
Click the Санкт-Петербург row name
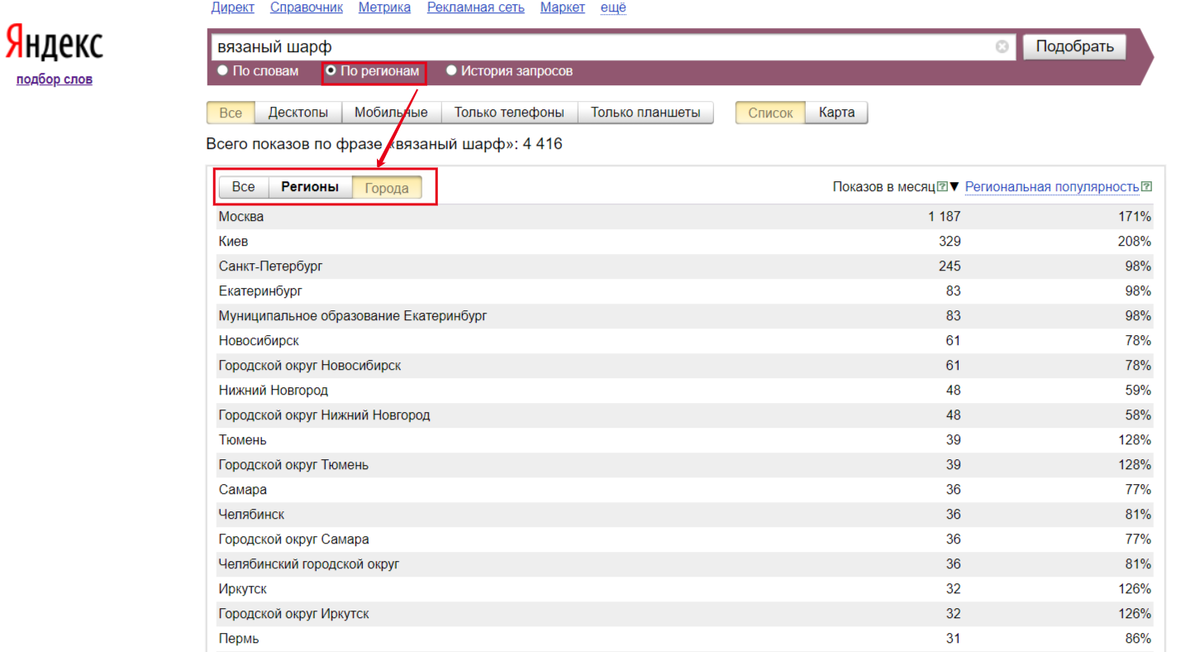pos(271,267)
